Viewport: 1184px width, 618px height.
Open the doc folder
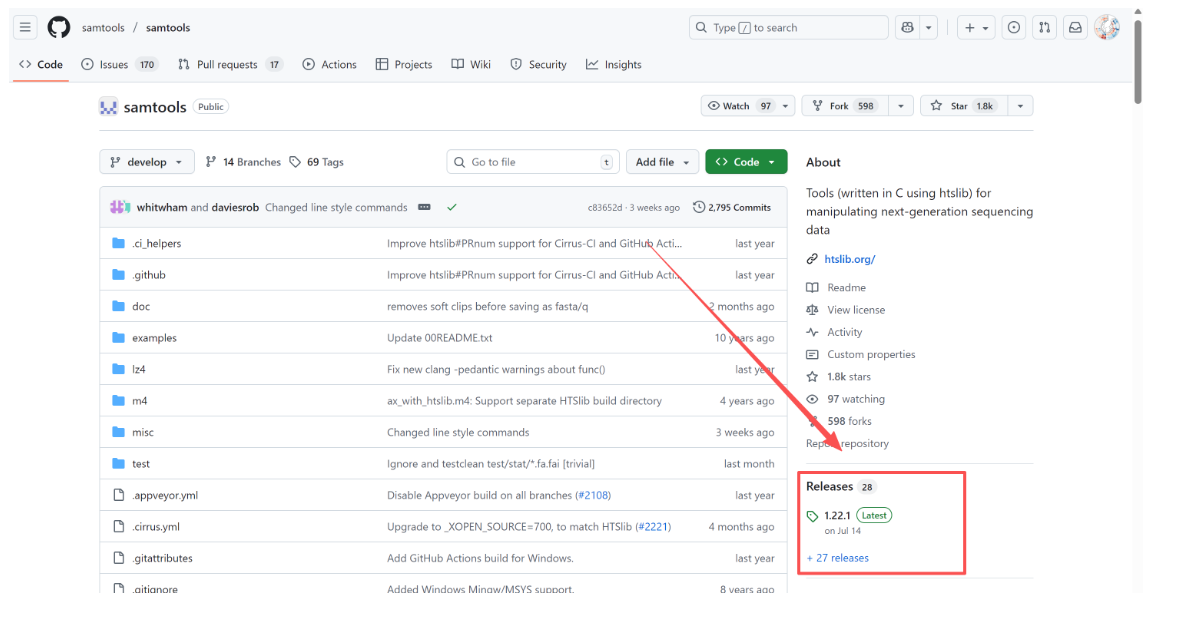point(141,307)
